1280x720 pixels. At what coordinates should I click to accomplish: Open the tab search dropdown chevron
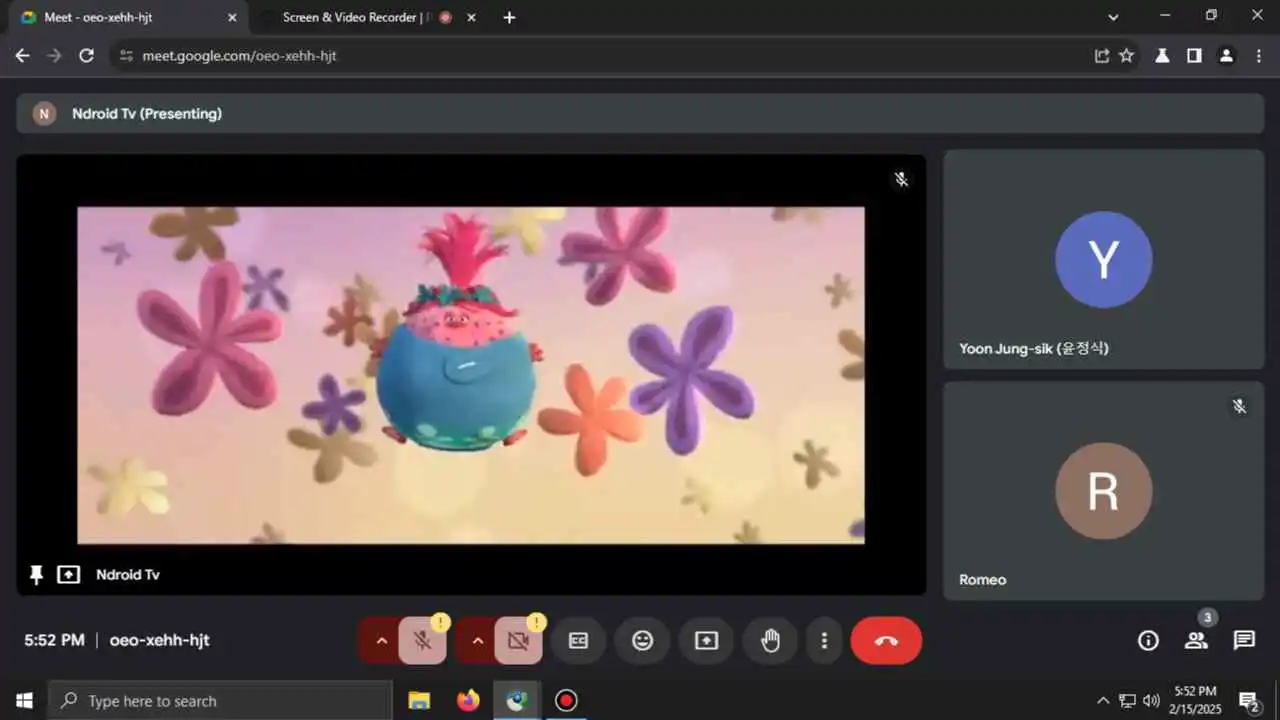pos(1113,17)
